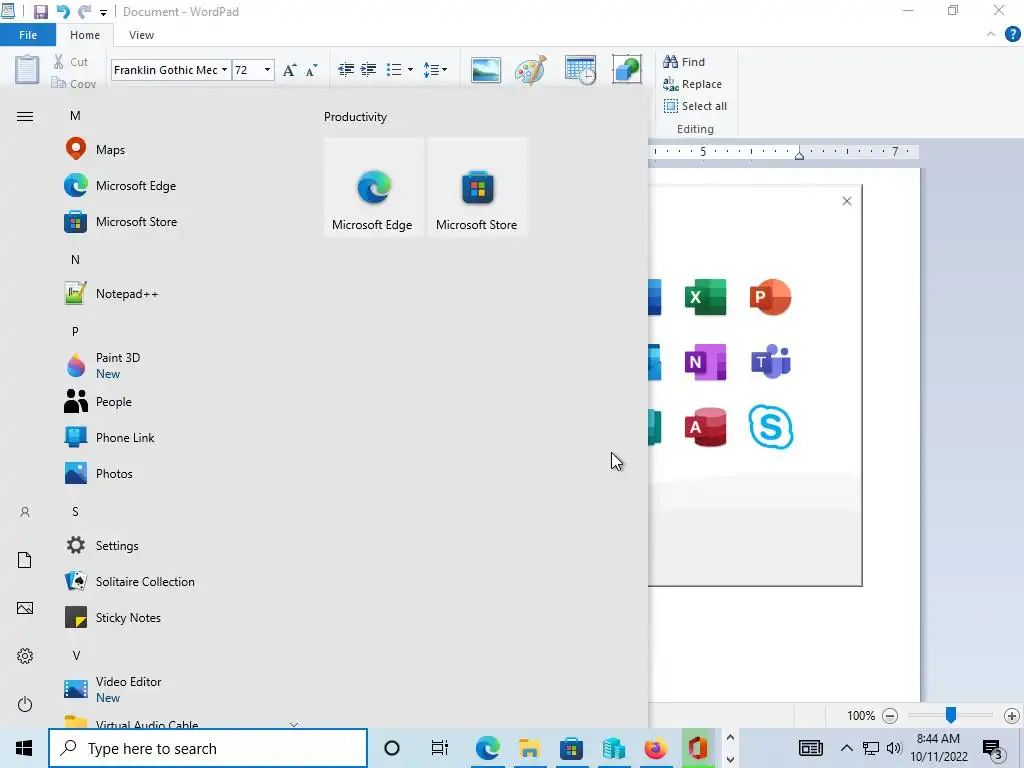Insert a Paint drawing in WordPad

coord(530,70)
